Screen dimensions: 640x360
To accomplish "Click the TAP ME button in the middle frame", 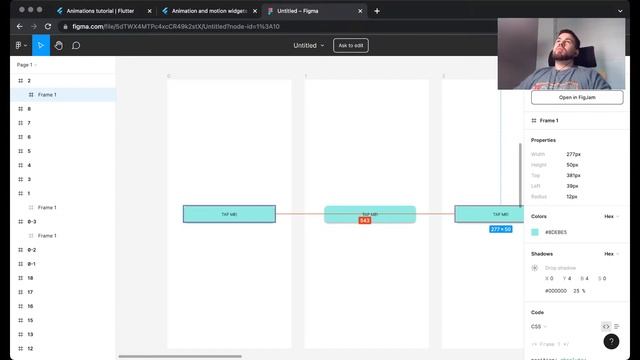I will (x=370, y=214).
